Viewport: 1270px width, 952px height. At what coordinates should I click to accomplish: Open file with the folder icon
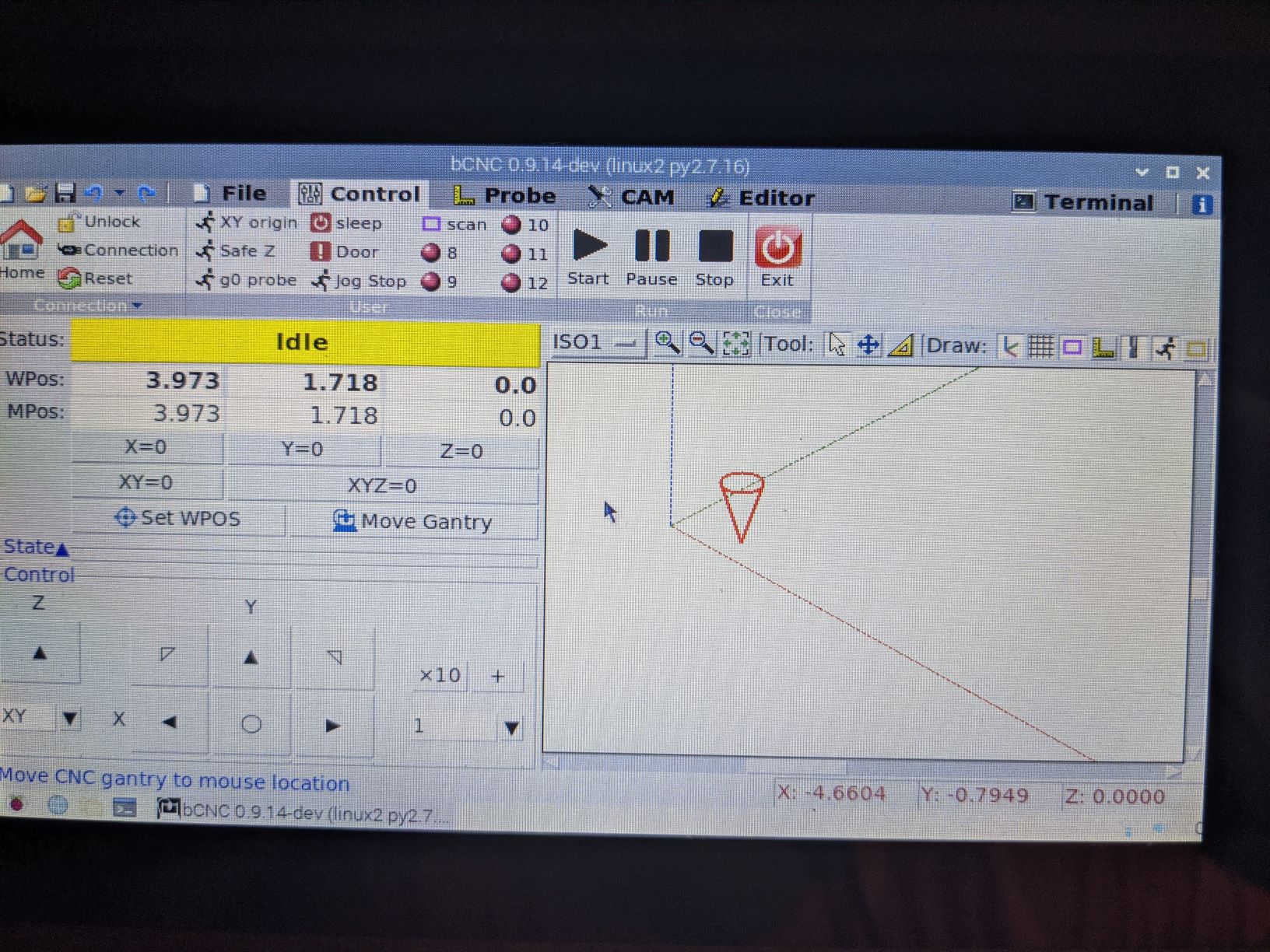pyautogui.click(x=35, y=193)
